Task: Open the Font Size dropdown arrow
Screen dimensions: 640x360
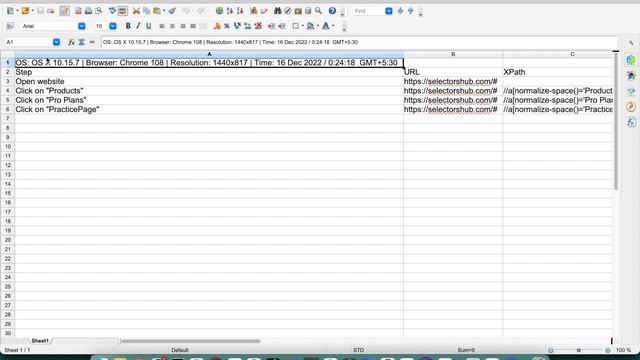Action: coord(113,26)
